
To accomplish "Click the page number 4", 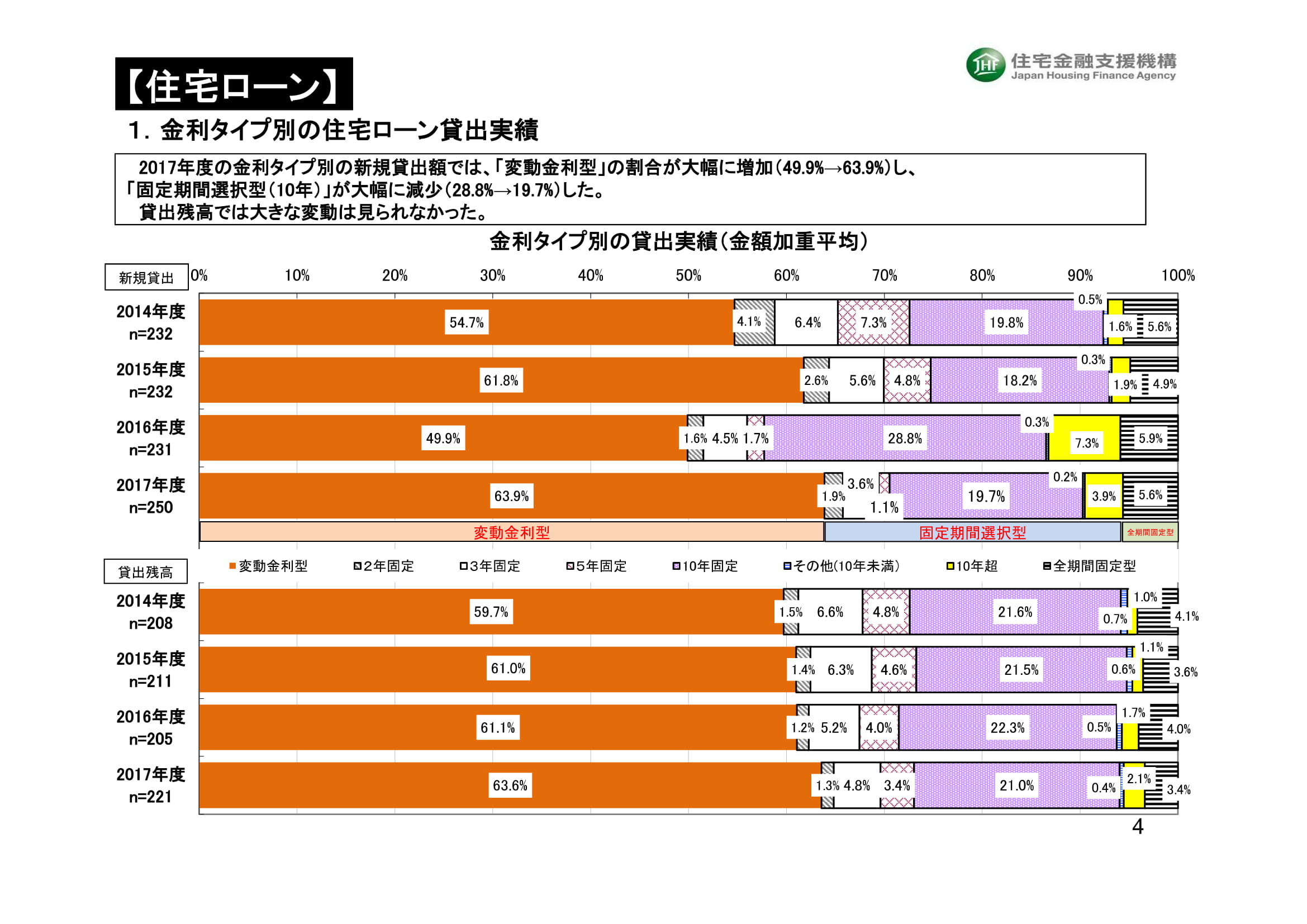I will point(1137,827).
